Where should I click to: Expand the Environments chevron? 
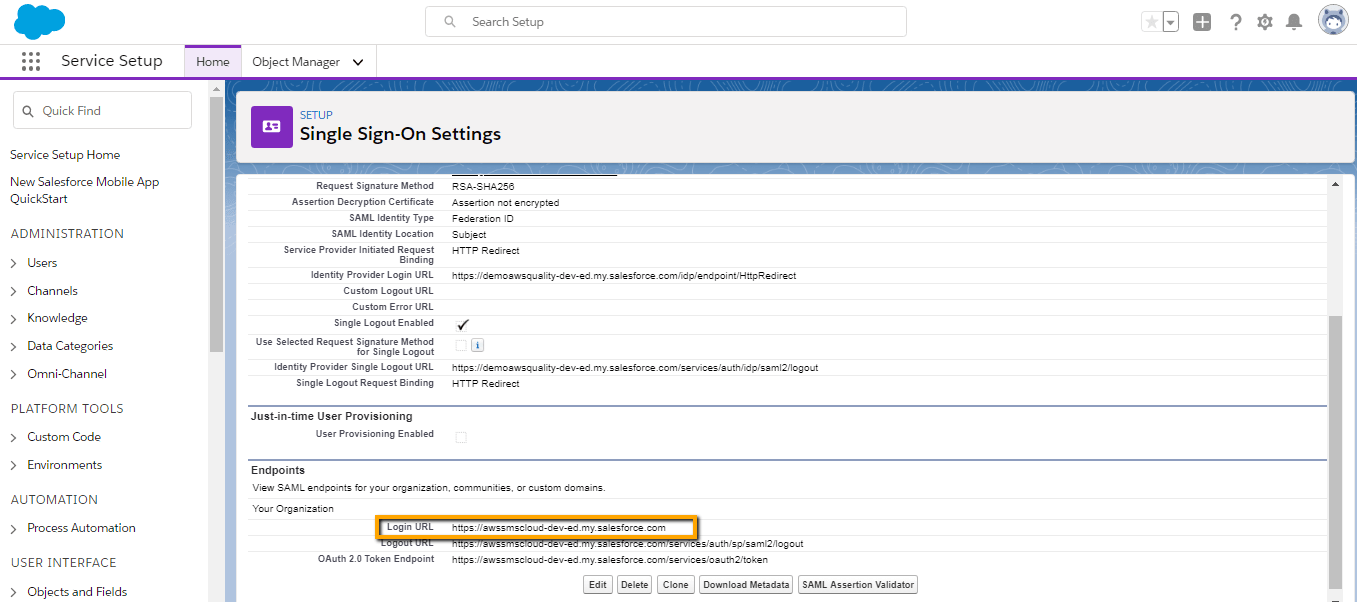click(x=14, y=466)
